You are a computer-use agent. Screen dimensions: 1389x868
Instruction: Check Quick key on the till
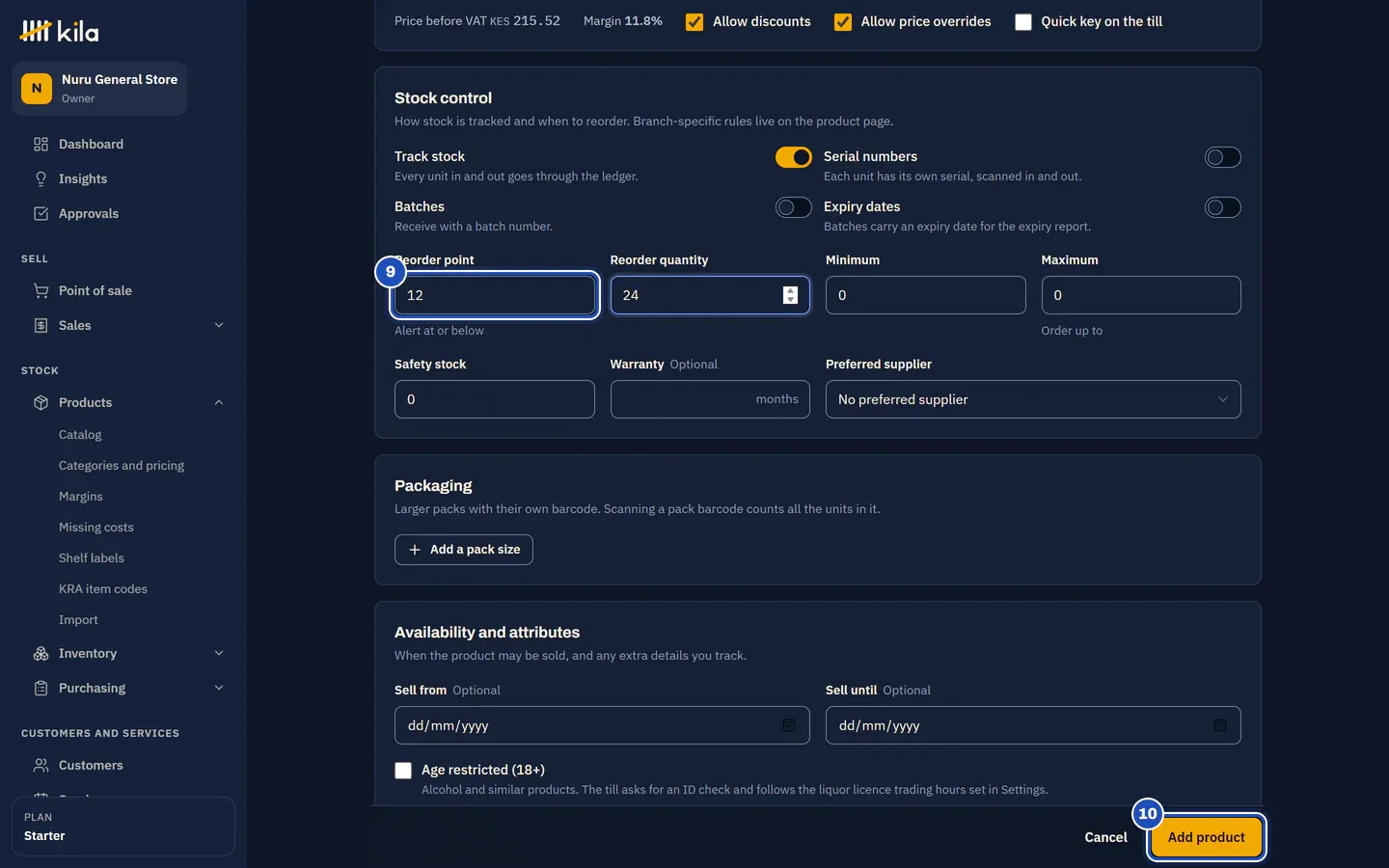(x=1023, y=21)
